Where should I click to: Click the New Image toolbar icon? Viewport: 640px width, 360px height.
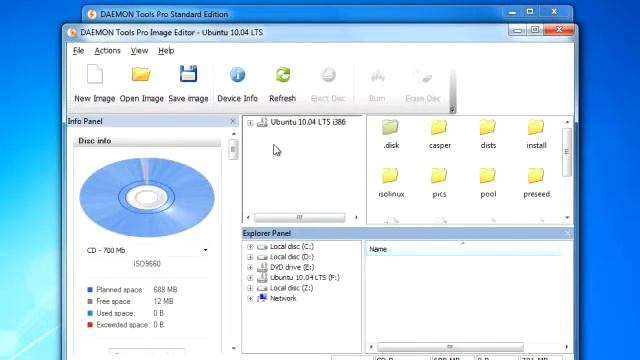point(95,74)
